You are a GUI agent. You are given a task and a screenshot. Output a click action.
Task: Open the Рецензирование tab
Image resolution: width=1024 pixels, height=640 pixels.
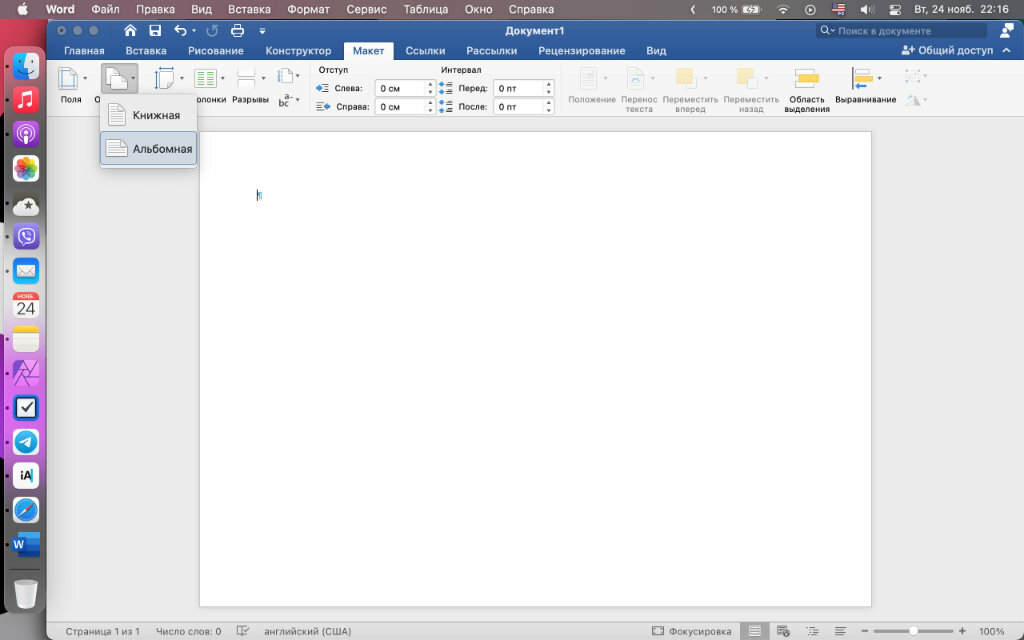[581, 51]
